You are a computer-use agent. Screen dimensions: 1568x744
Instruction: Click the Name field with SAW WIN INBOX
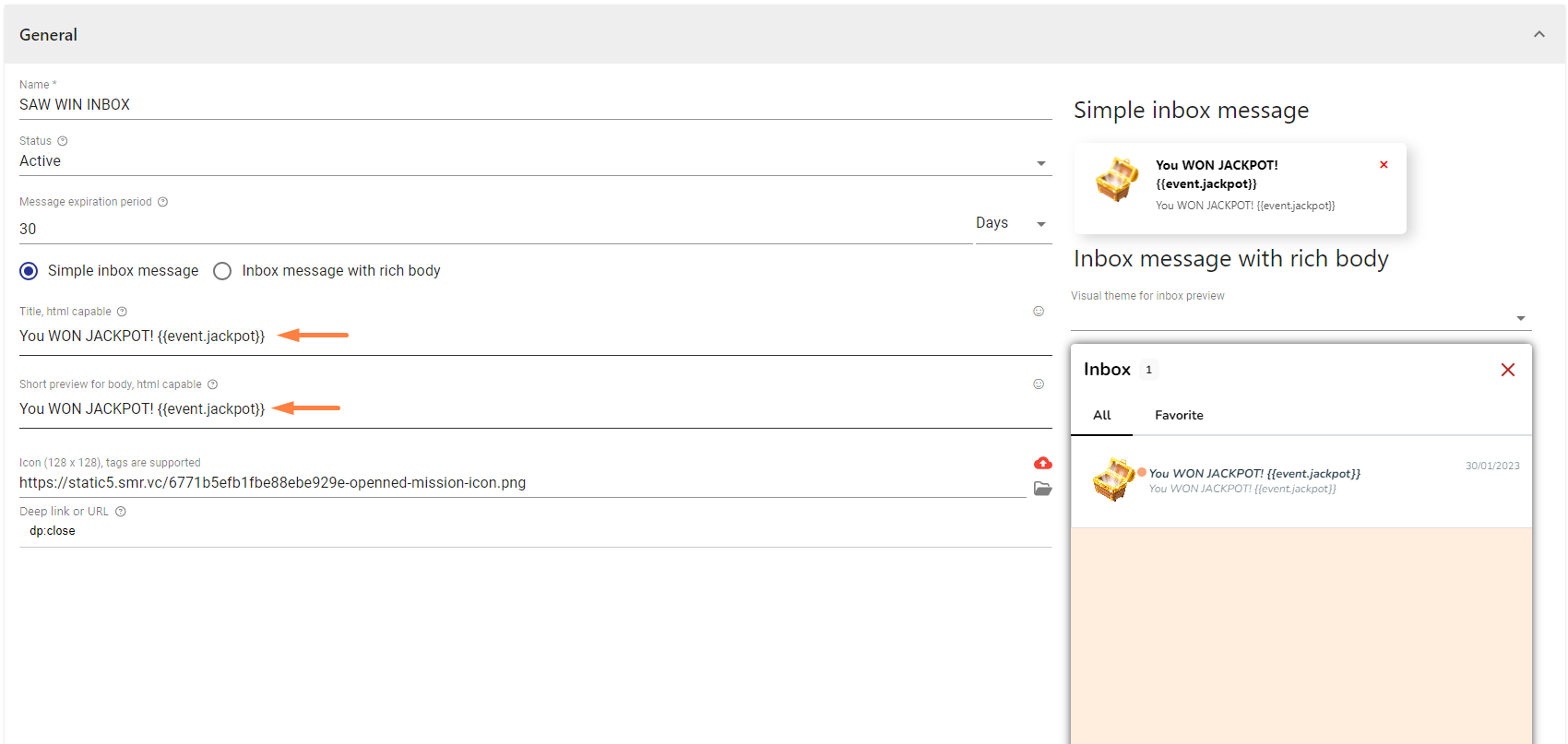[535, 105]
